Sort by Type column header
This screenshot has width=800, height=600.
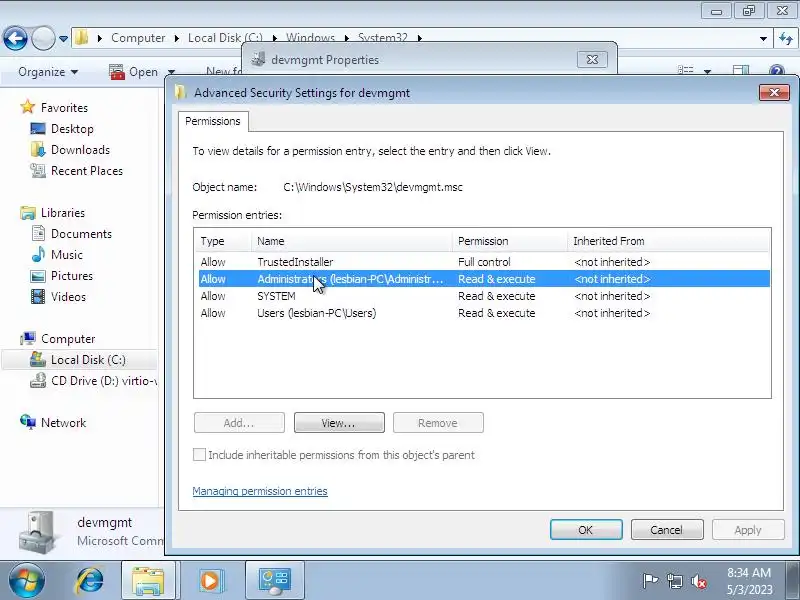pos(222,241)
